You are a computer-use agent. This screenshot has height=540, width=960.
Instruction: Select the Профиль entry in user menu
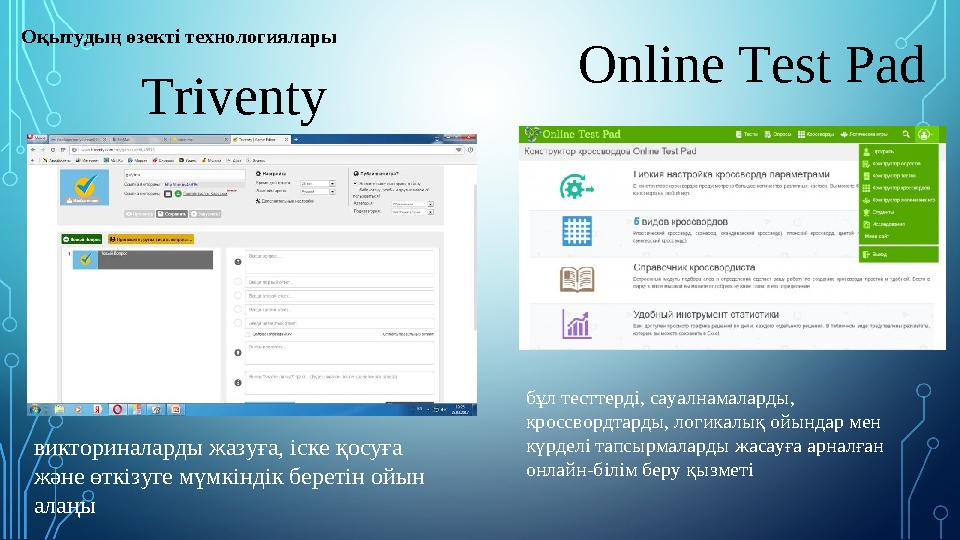(x=879, y=151)
